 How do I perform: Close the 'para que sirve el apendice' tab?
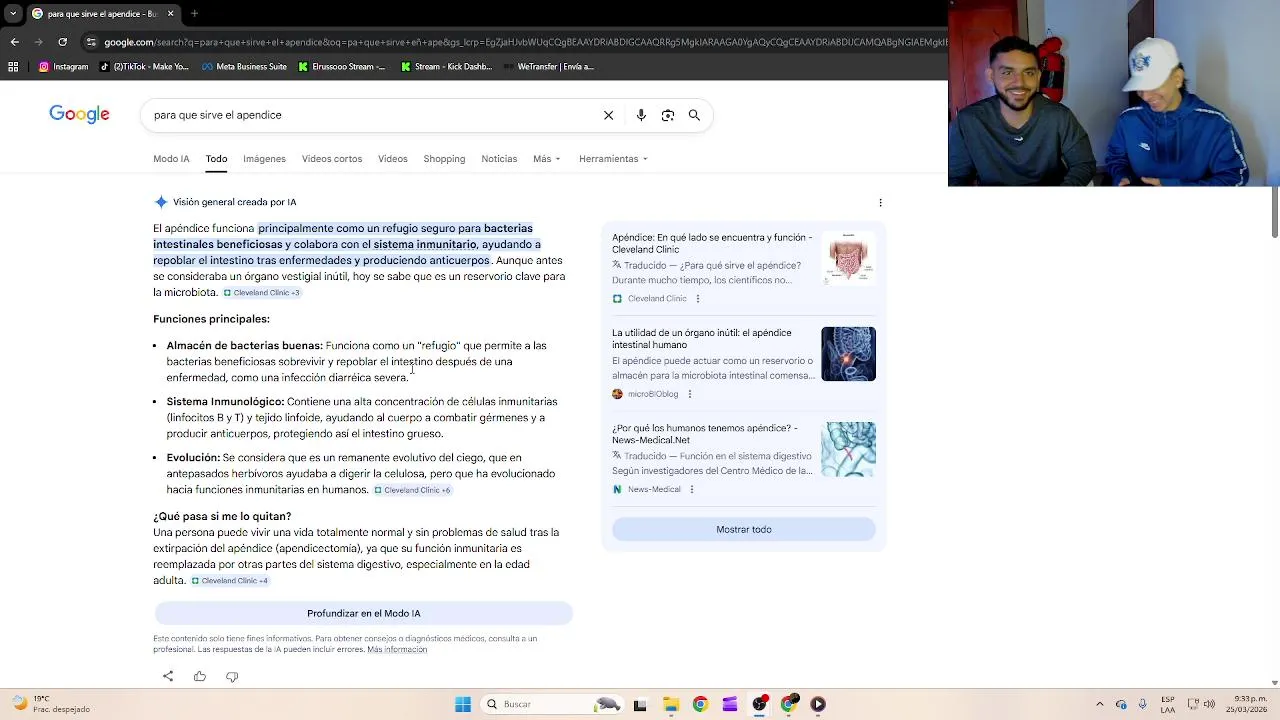pos(170,14)
